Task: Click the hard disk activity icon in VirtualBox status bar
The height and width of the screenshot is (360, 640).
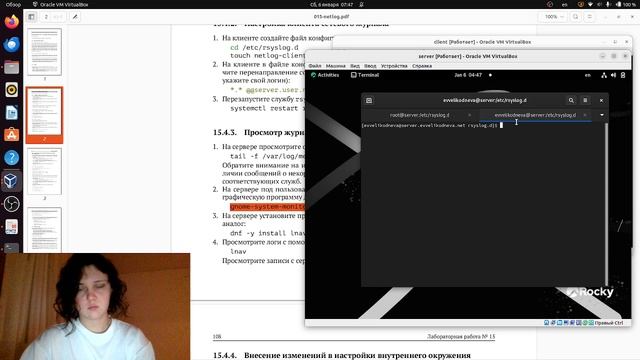Action: (x=547, y=323)
